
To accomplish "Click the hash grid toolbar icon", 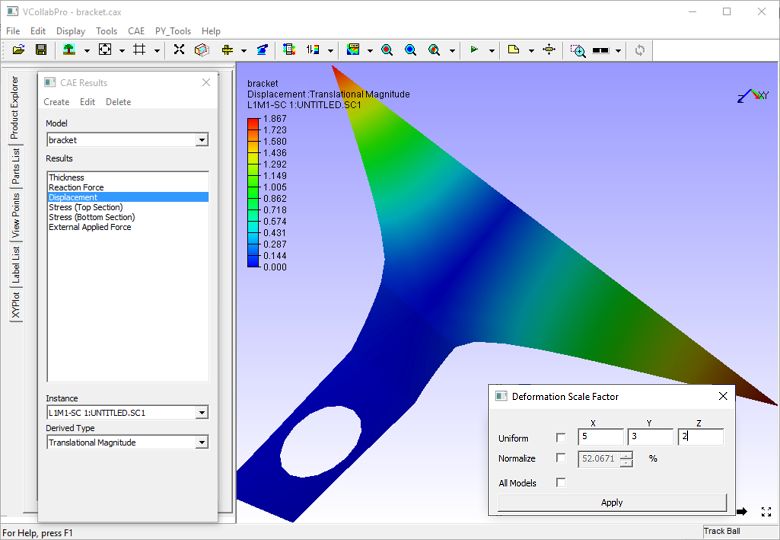I will pos(139,50).
